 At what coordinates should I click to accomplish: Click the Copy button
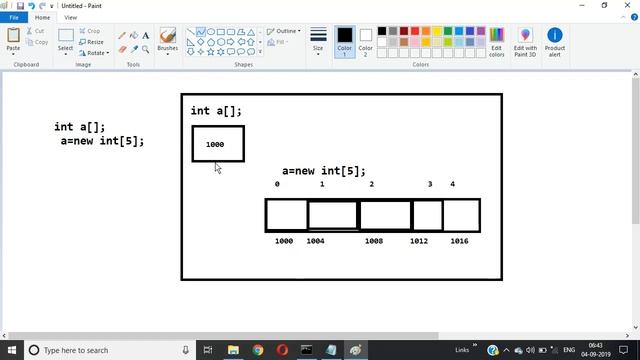pos(37,42)
